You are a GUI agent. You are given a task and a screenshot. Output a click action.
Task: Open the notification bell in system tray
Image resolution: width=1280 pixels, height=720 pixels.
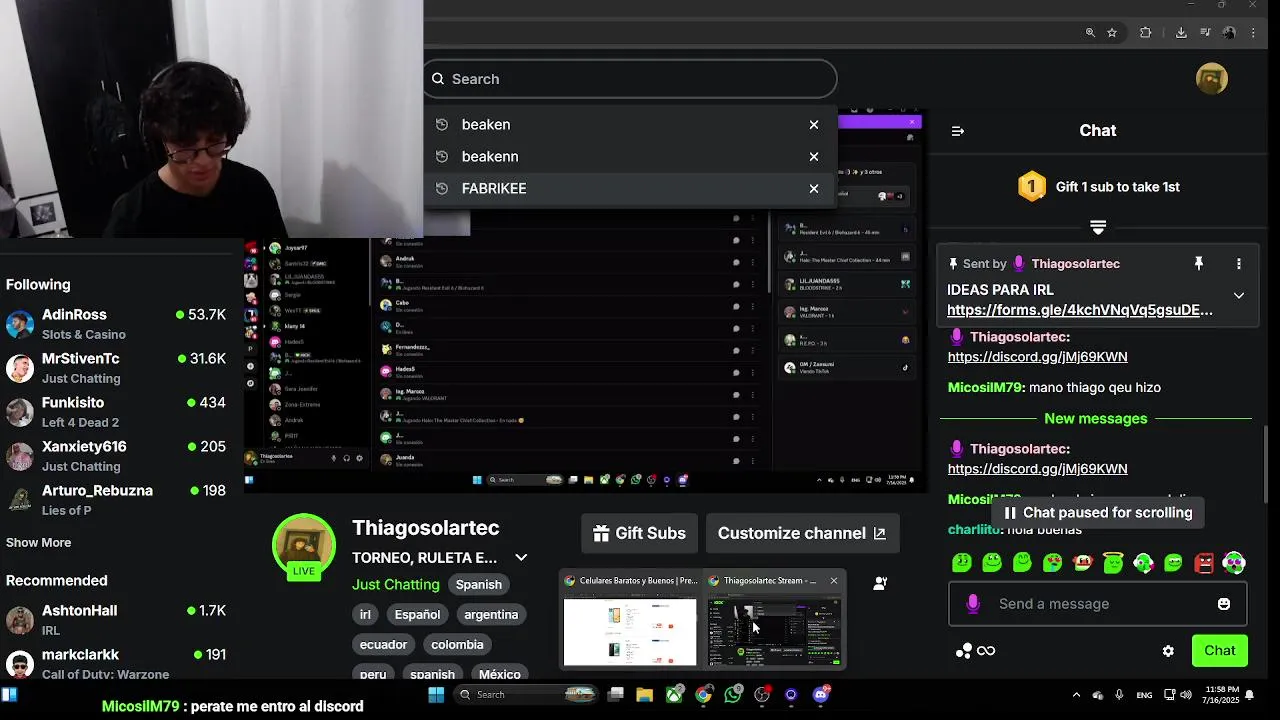[x=1250, y=695]
